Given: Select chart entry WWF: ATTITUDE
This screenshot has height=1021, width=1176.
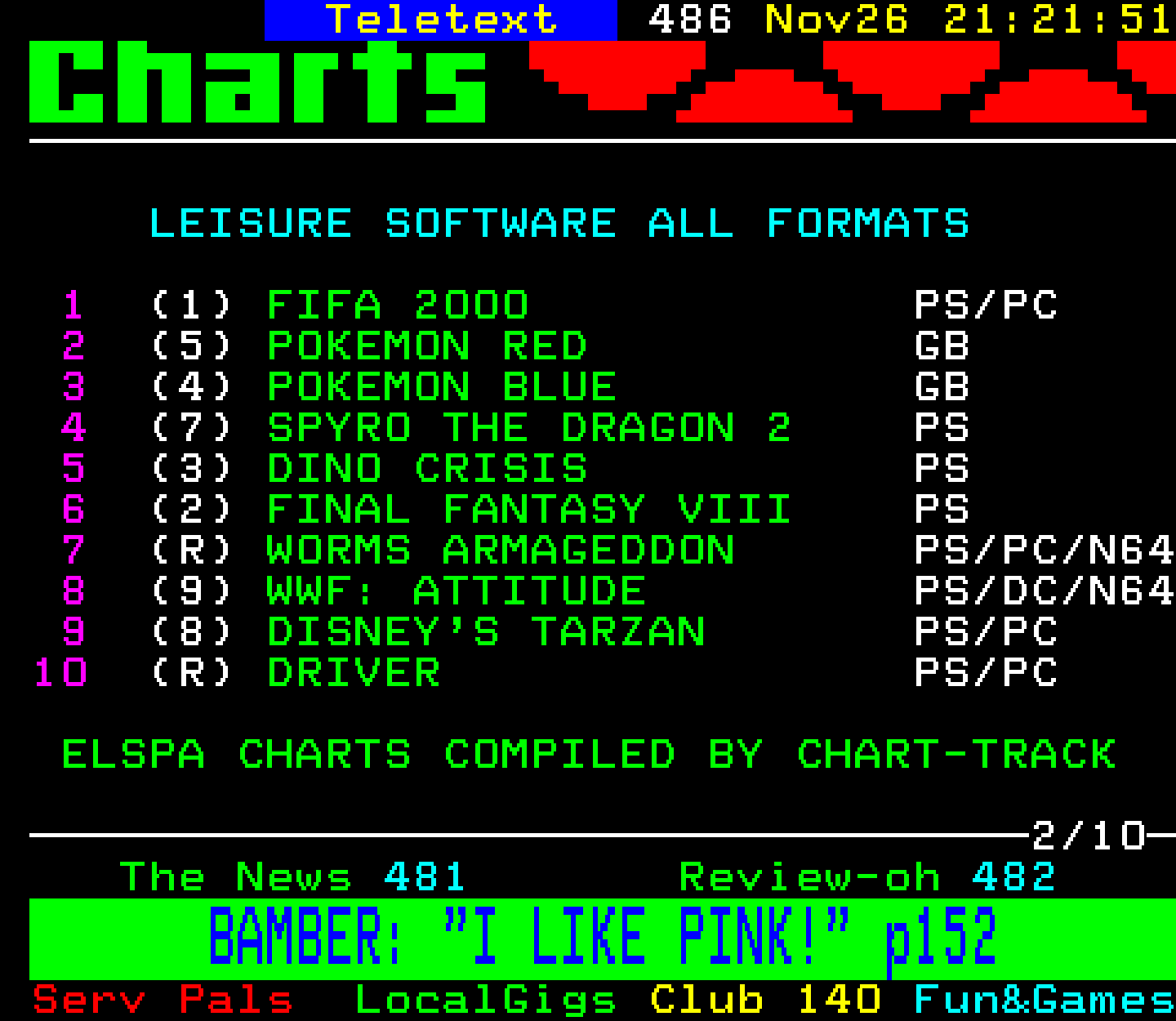Looking at the screenshot, I should pyautogui.click(x=457, y=591).
